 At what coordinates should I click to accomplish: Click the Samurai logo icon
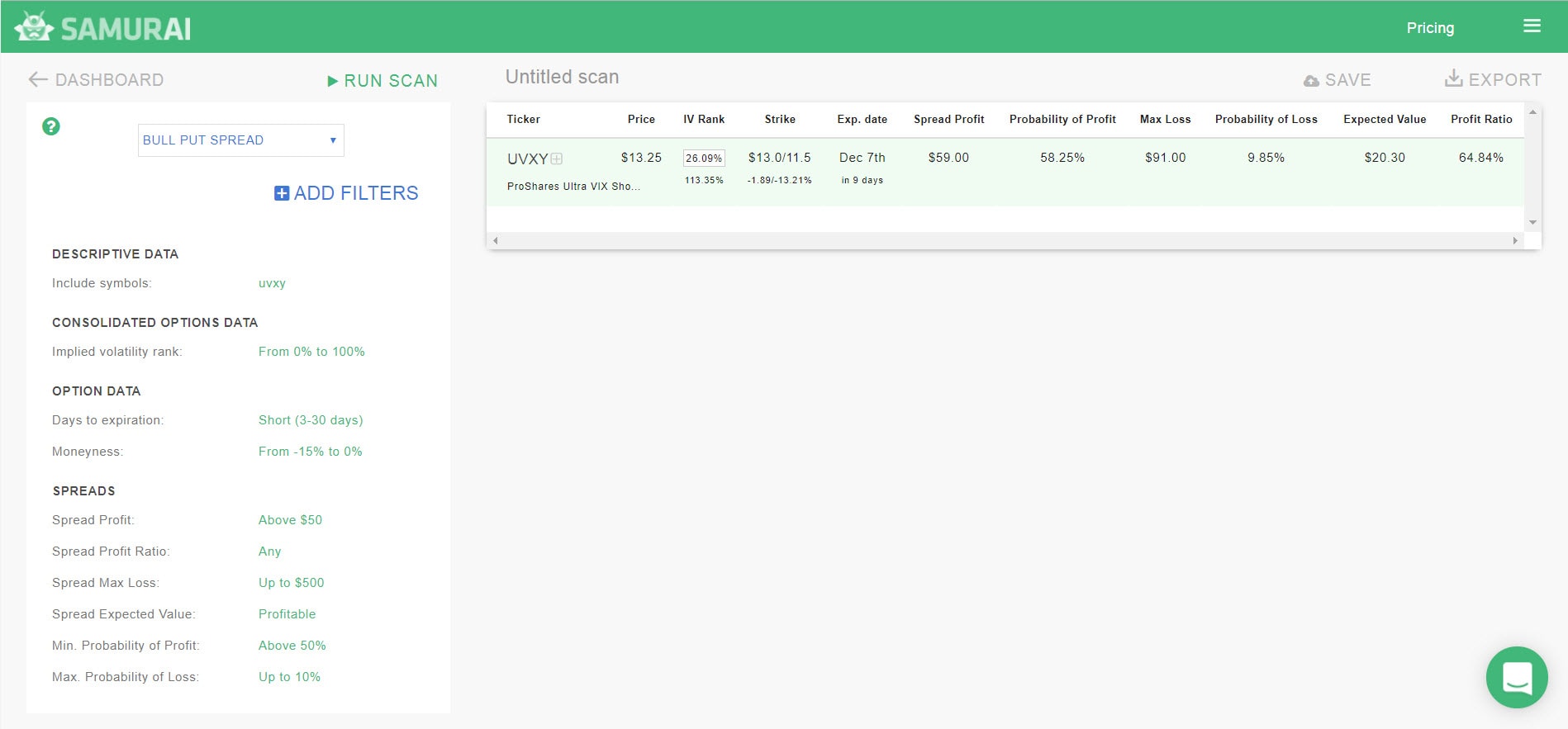click(x=34, y=26)
